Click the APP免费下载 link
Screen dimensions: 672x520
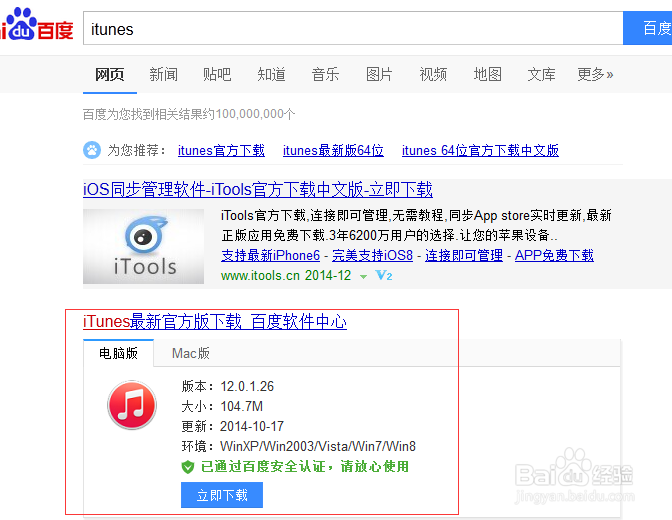point(554,255)
